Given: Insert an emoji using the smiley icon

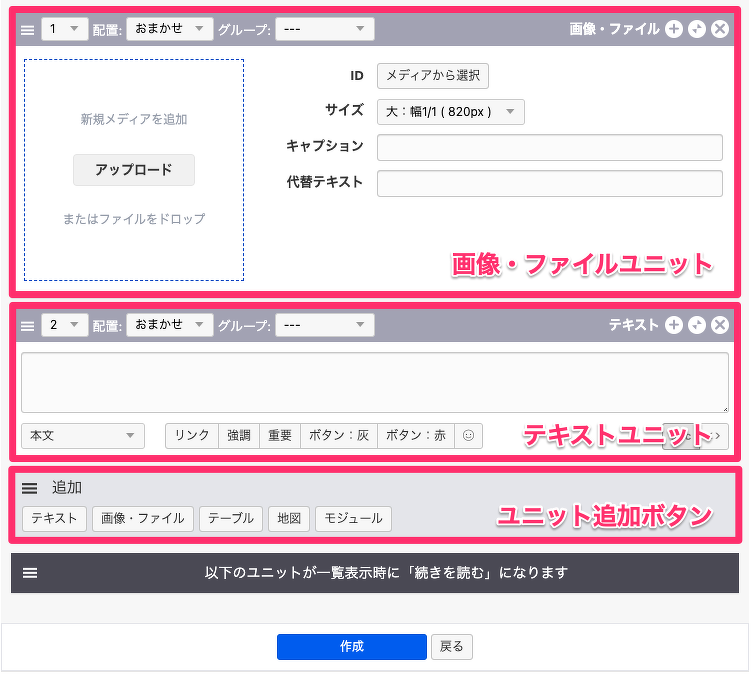Looking at the screenshot, I should (x=467, y=436).
